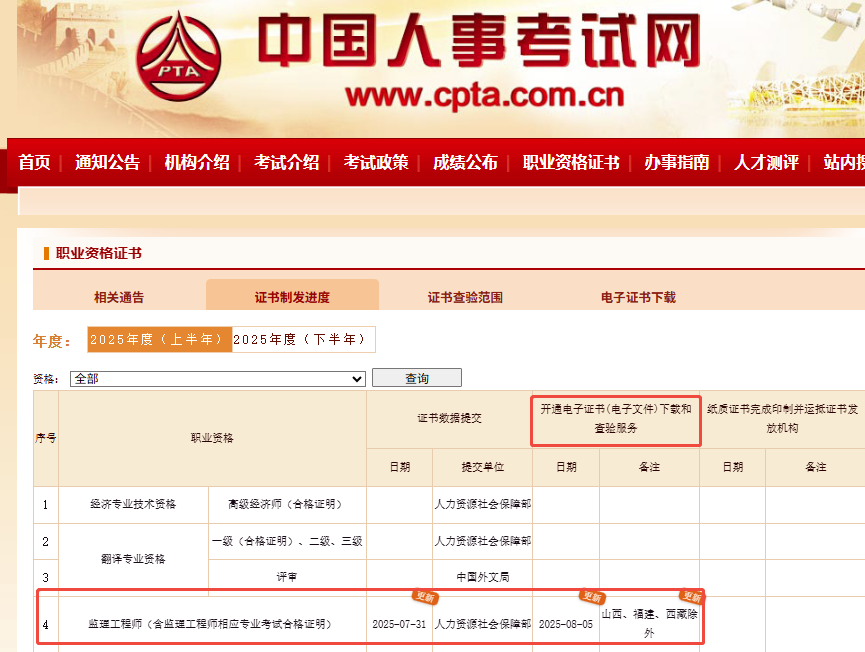Select the 证书制发进度 tab
This screenshot has width=865, height=652.
click(292, 297)
